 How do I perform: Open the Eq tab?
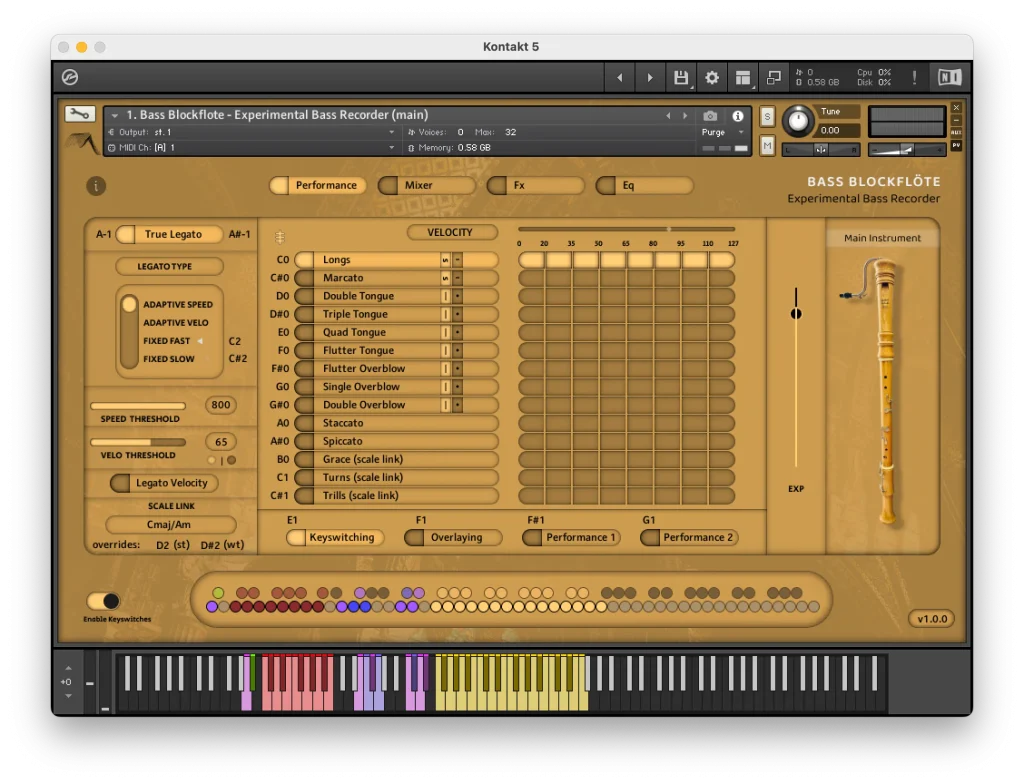[x=644, y=185]
